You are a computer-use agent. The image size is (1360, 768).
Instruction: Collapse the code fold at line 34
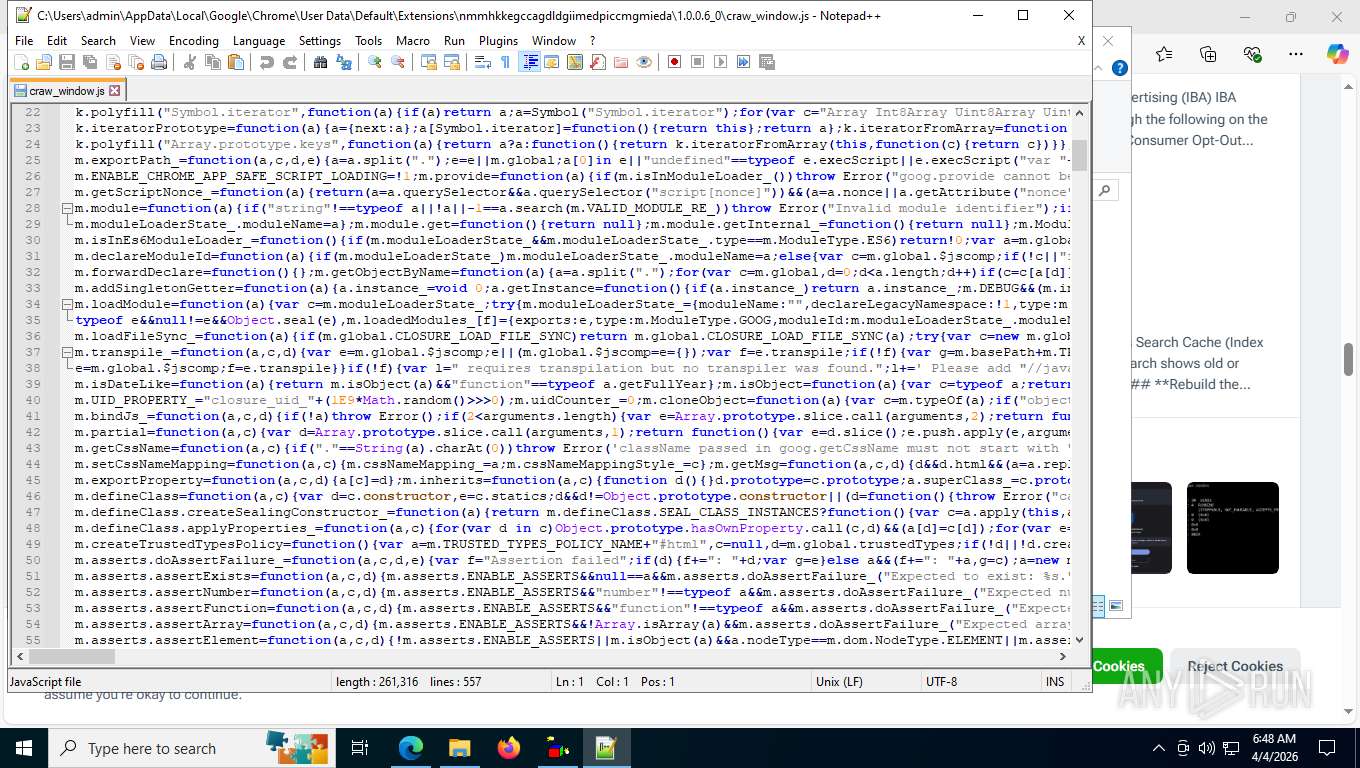(67, 304)
